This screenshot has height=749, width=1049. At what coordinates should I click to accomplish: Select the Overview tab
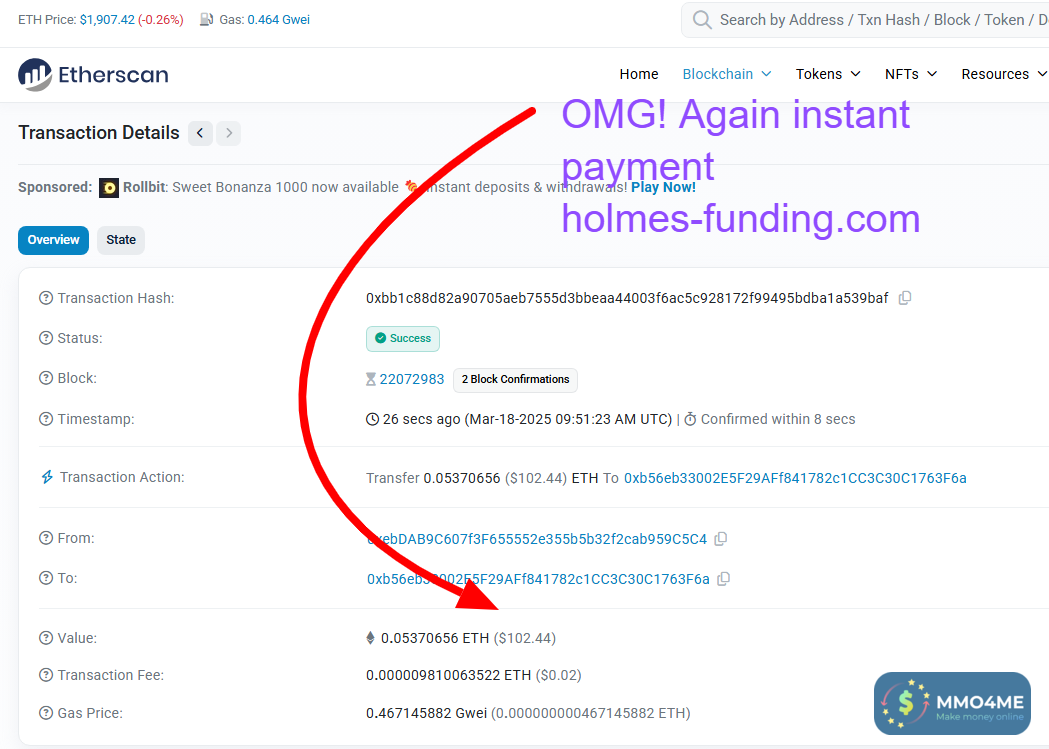54,240
